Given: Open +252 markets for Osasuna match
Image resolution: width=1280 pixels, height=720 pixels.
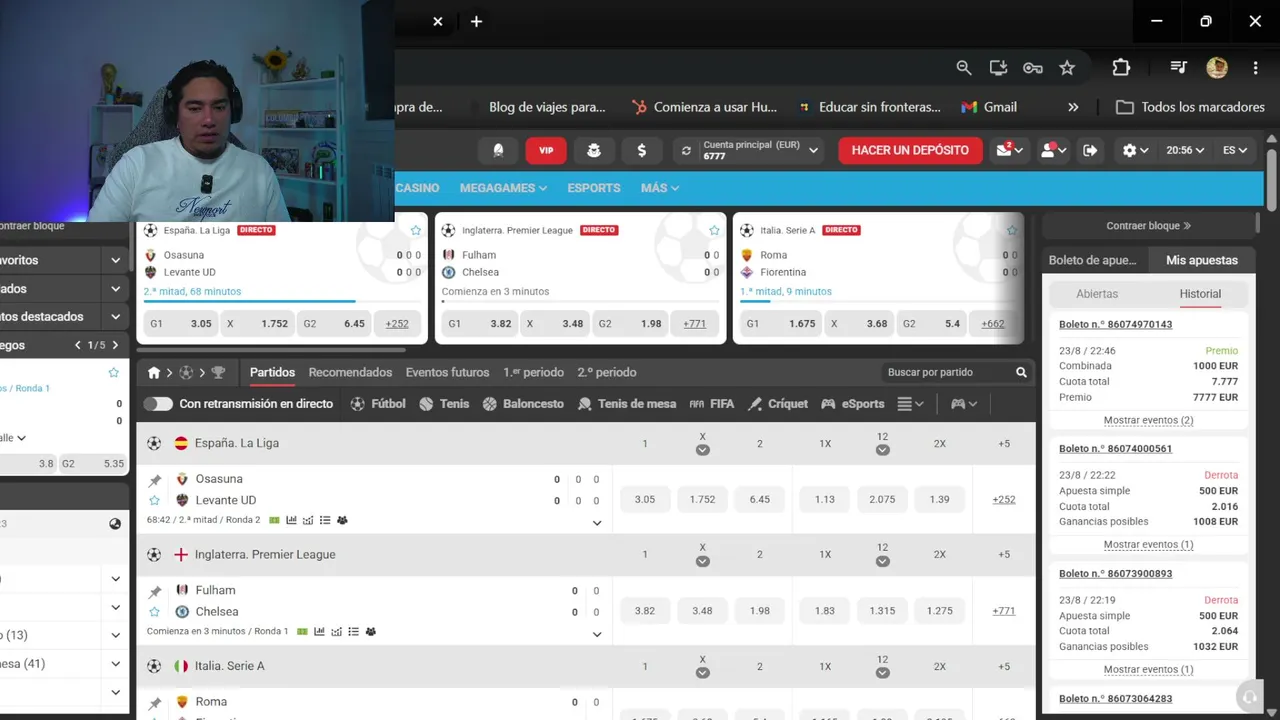Looking at the screenshot, I should [1004, 499].
